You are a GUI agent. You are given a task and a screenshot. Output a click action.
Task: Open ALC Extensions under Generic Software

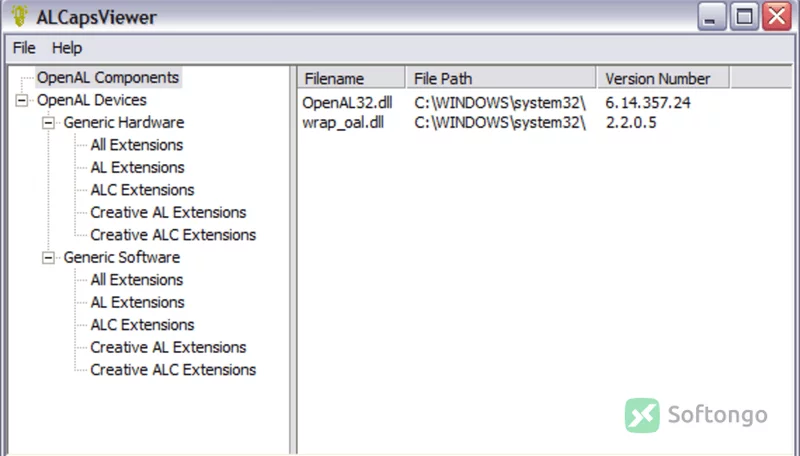[142, 324]
